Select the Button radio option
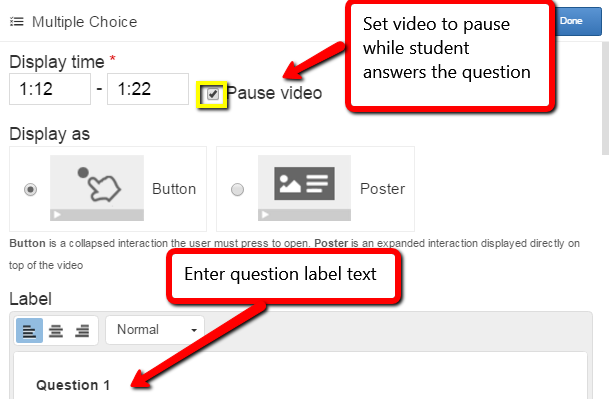Image resolution: width=609 pixels, height=399 pixels. click(30, 190)
